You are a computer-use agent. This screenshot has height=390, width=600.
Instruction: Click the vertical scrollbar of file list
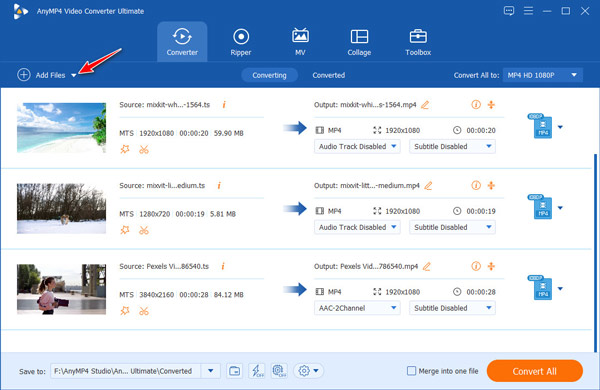point(595,253)
